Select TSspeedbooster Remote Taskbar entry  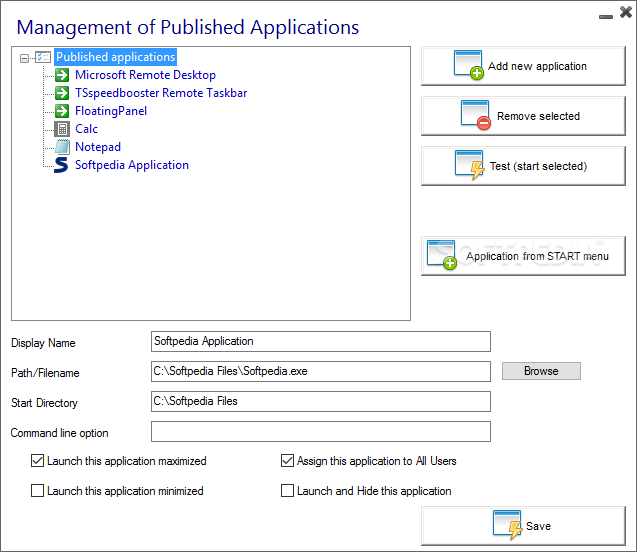(x=161, y=93)
